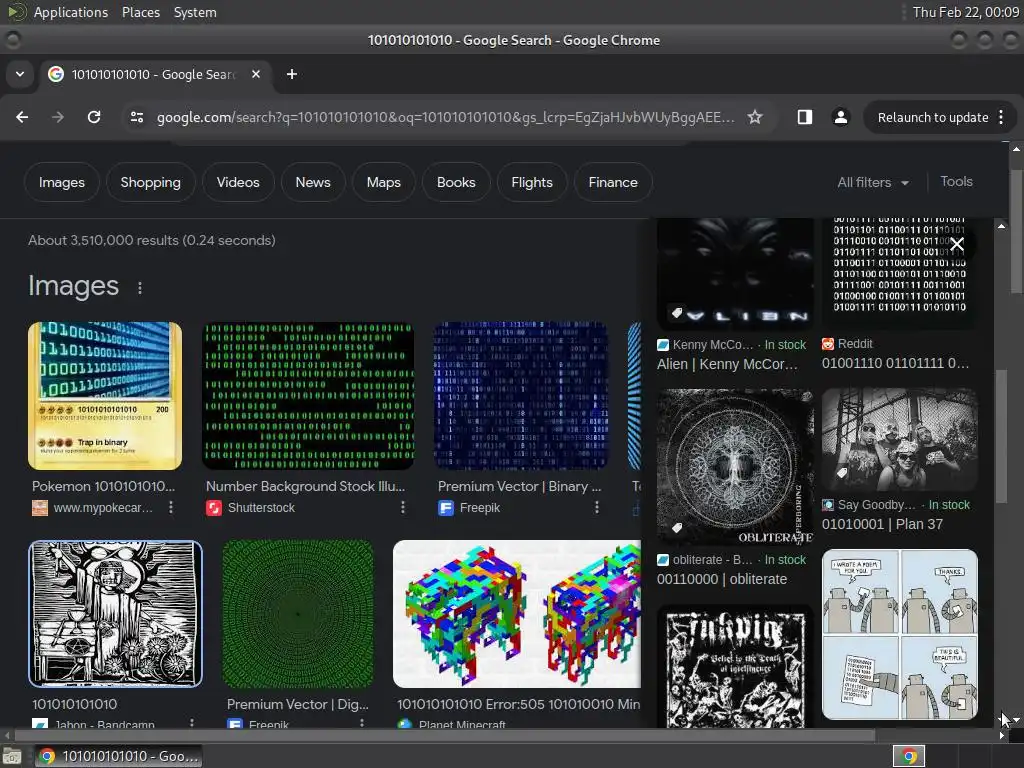
Task: Open the search Tools button
Action: click(956, 182)
